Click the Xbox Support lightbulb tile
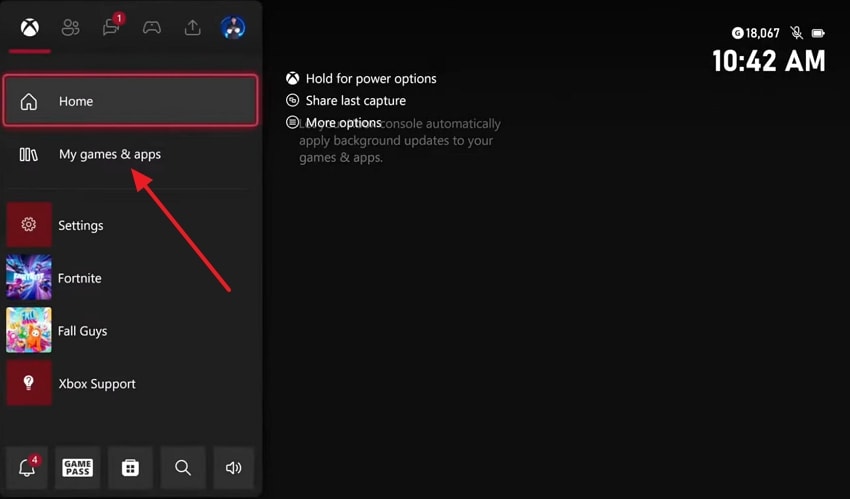The height and width of the screenshot is (499, 850). point(29,383)
